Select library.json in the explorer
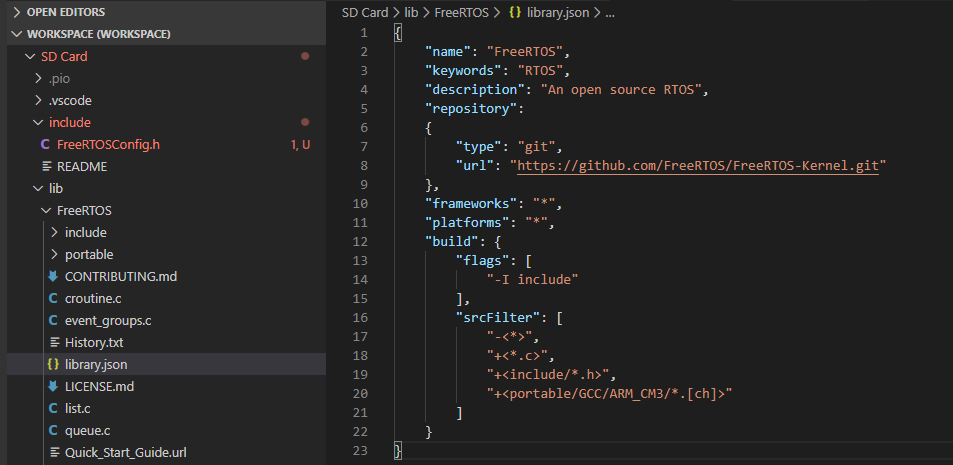 (96, 365)
